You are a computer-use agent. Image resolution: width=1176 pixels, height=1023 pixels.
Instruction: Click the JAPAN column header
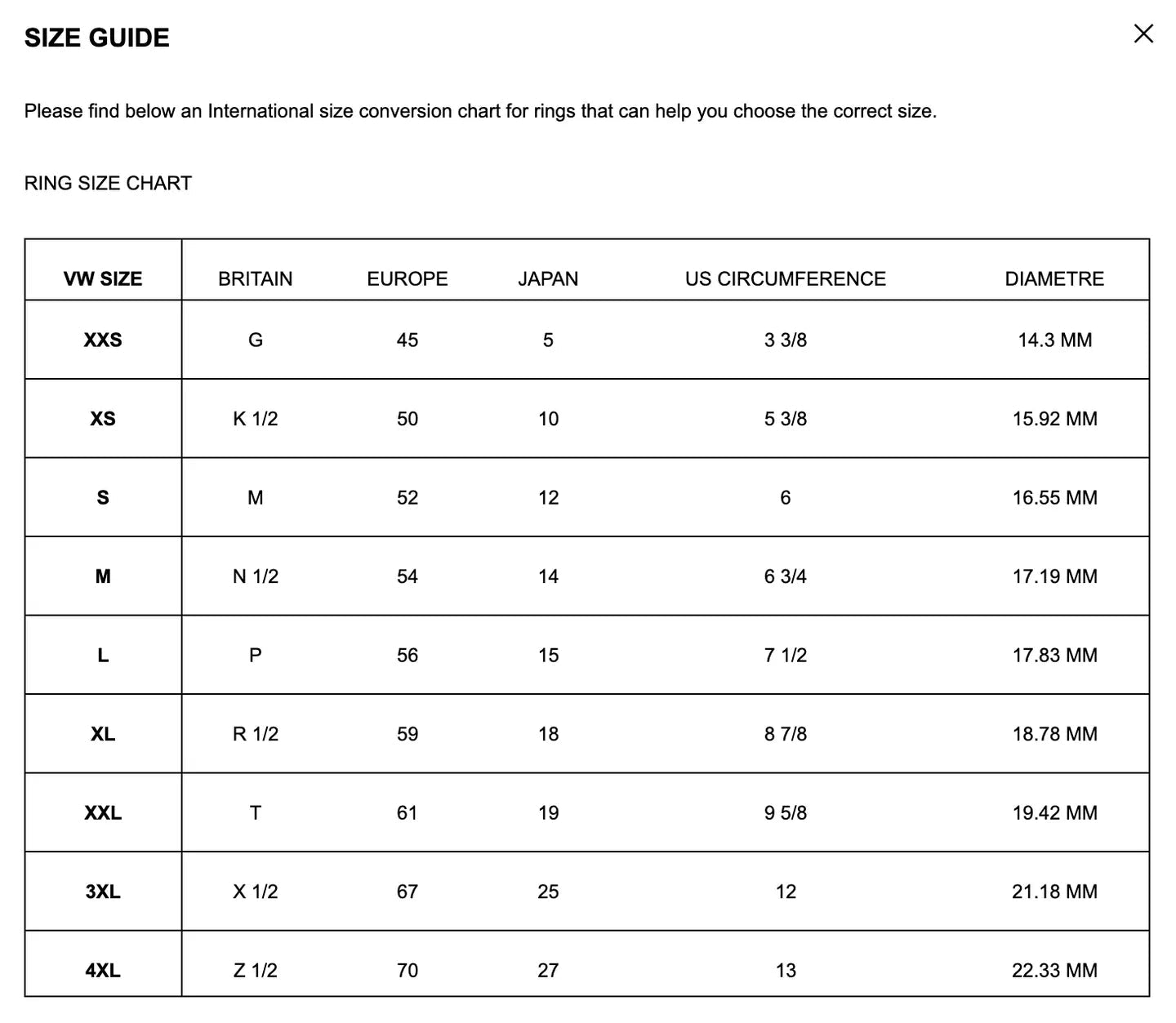pyautogui.click(x=548, y=278)
